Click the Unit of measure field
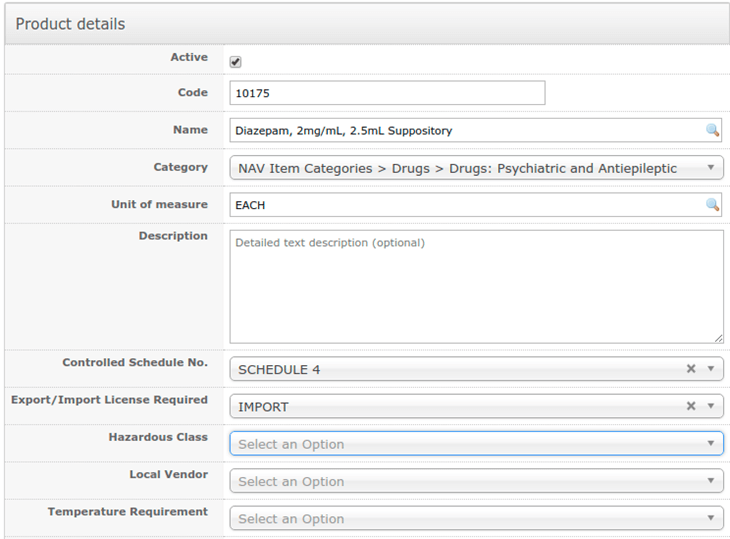 465,205
